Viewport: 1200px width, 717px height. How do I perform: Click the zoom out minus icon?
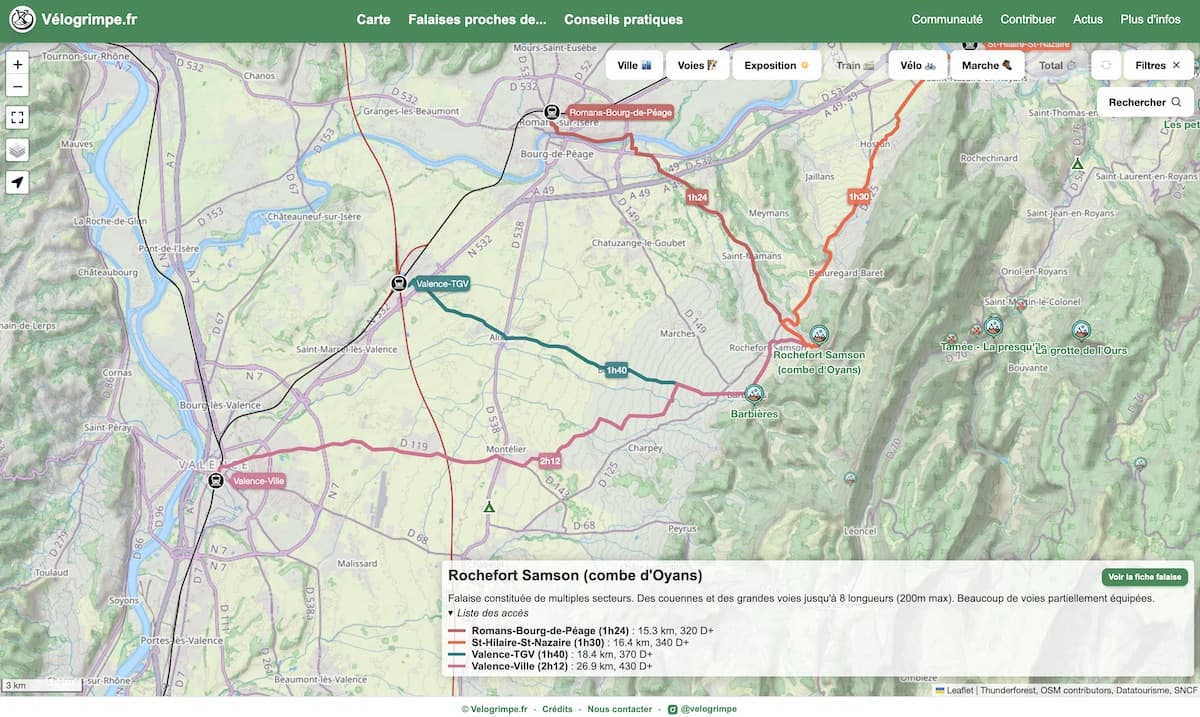pyautogui.click(x=15, y=87)
